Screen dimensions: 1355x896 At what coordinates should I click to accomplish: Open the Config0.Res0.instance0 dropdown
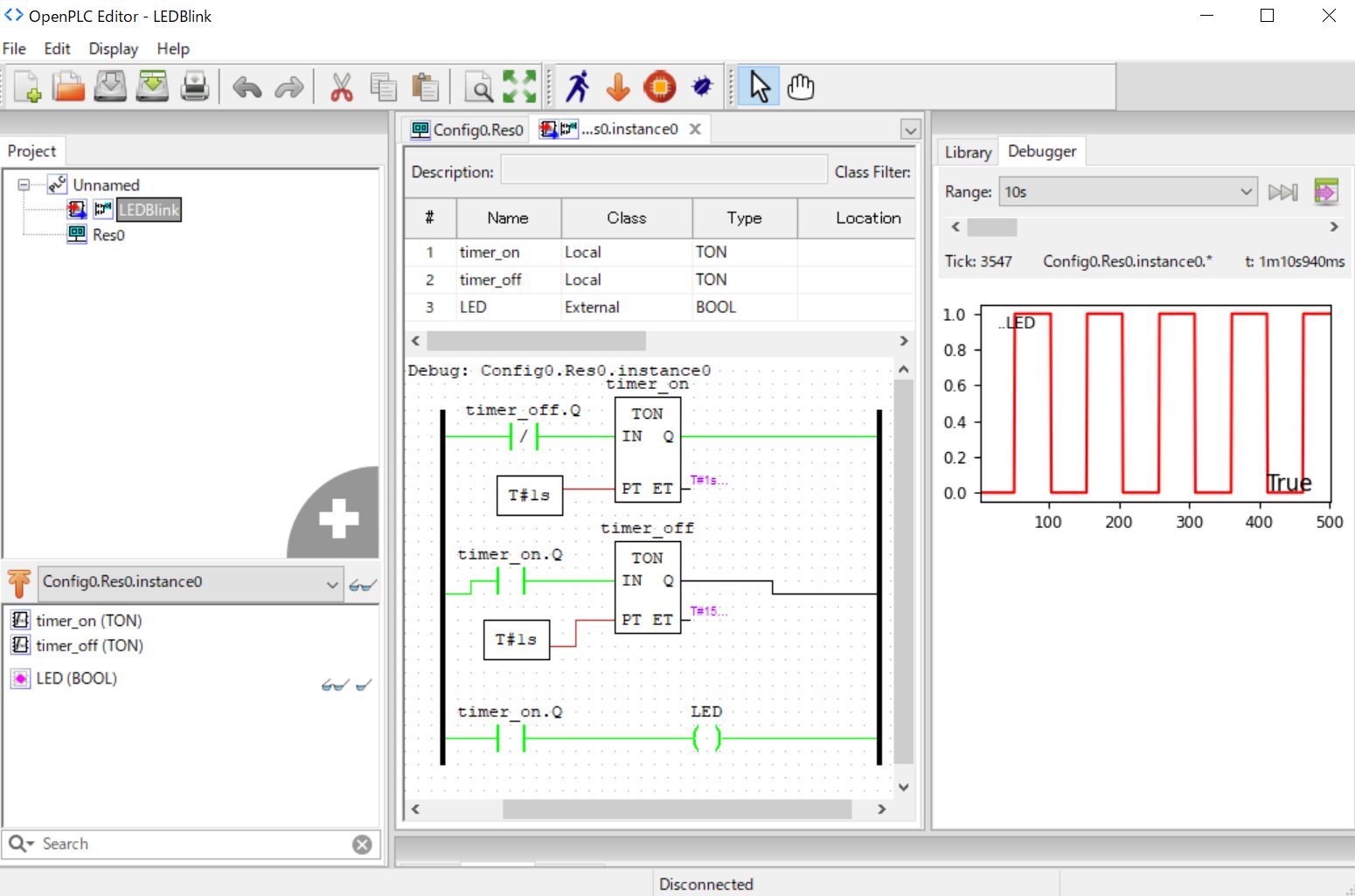(190, 582)
